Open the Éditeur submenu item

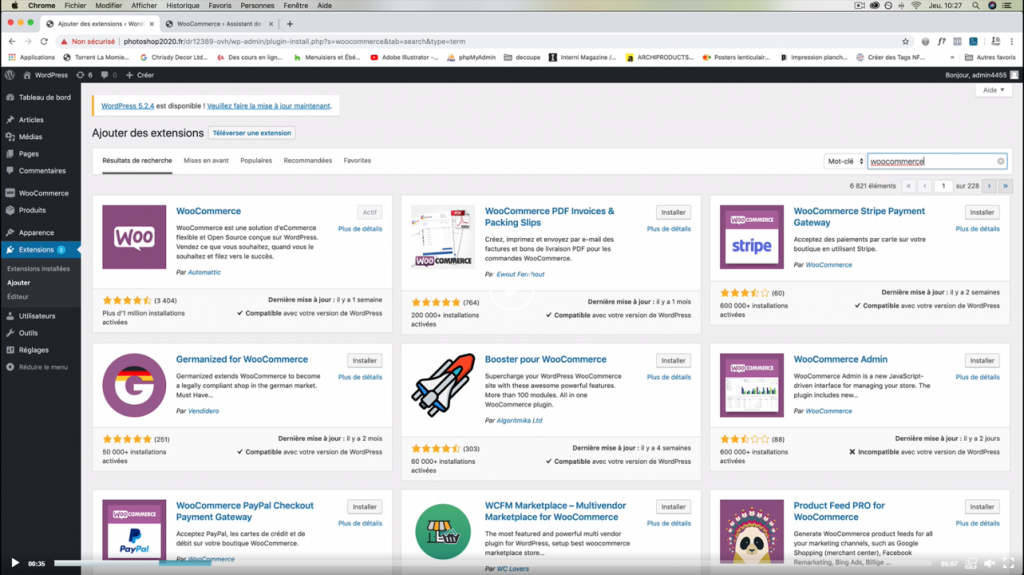18,297
